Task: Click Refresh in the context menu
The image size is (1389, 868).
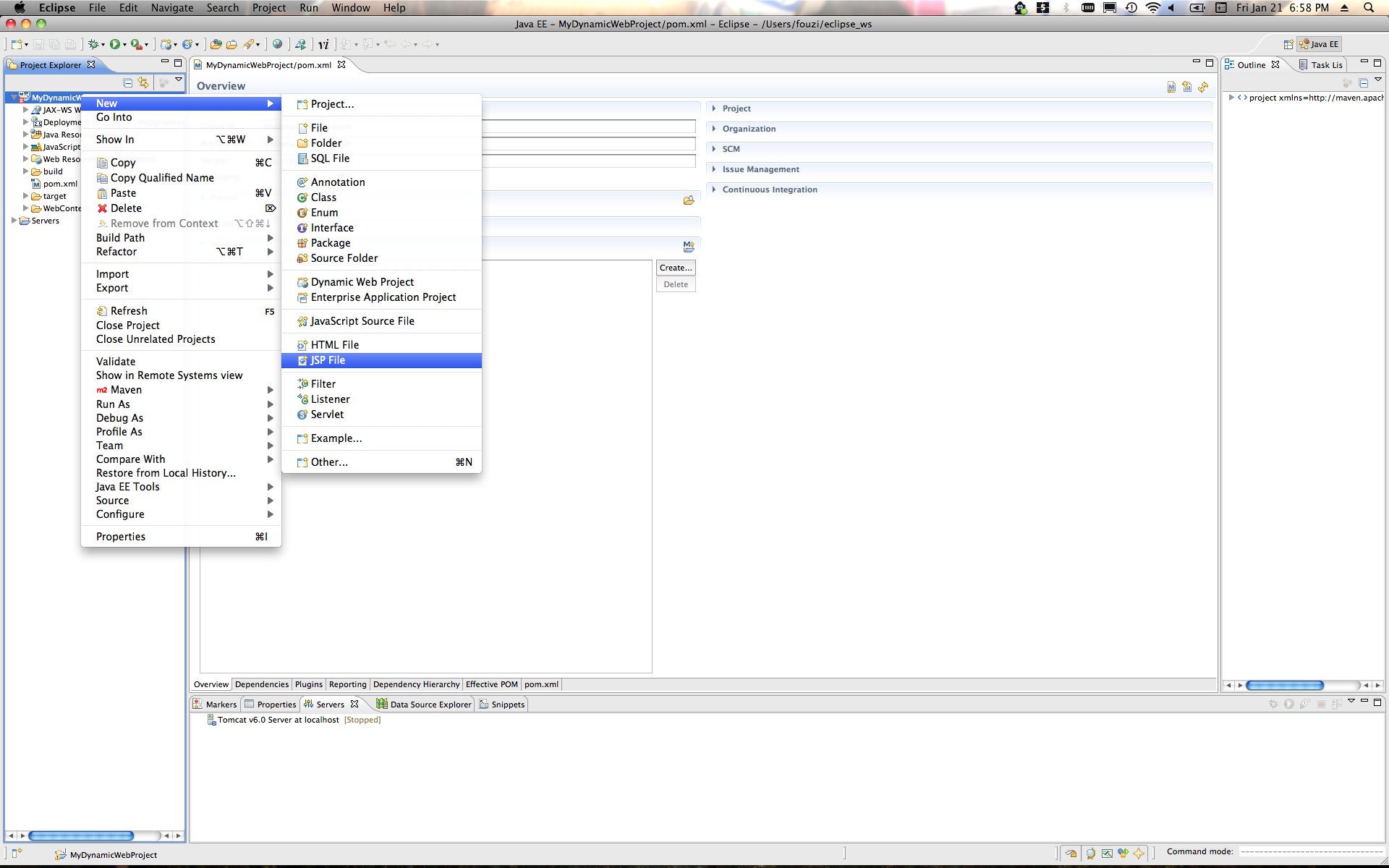Action: pyautogui.click(x=181, y=311)
